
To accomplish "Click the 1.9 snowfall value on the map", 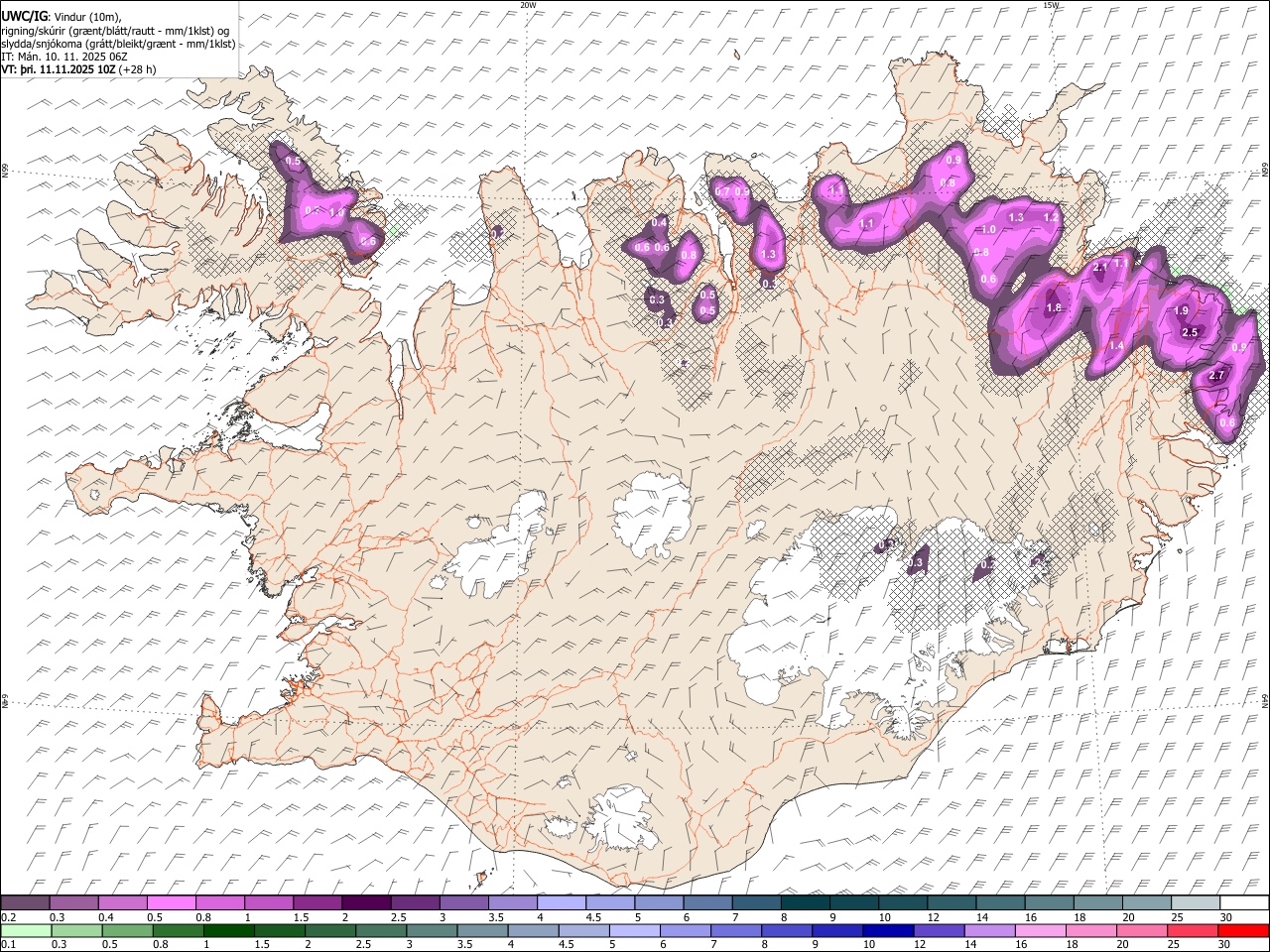I will tap(1181, 310).
